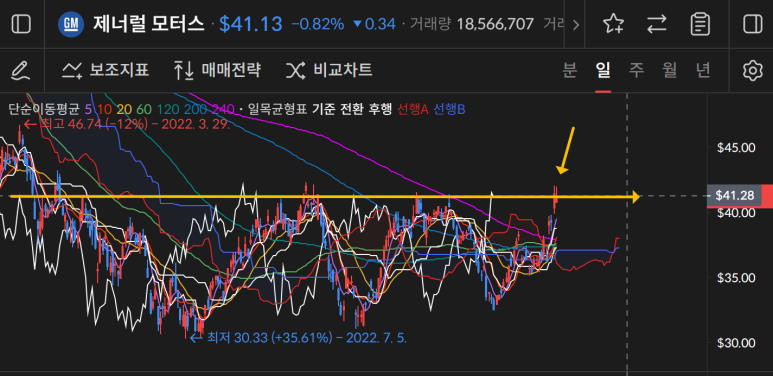
Task: Toggle the right sidebar panel icon
Action: (x=752, y=24)
